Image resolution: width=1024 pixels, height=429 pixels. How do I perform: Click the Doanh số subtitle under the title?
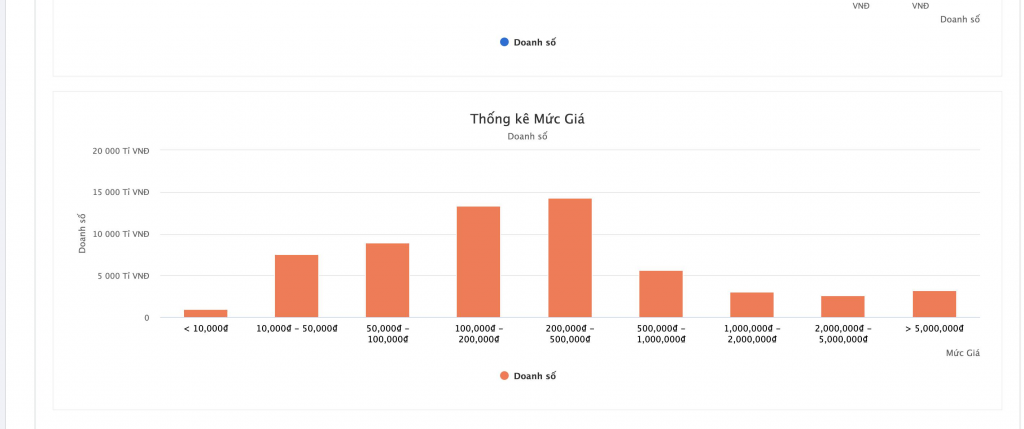tap(527, 136)
